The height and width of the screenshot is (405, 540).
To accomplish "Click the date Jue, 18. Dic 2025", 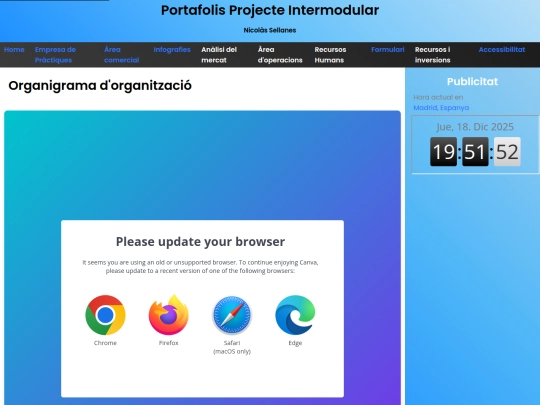I will [475, 127].
